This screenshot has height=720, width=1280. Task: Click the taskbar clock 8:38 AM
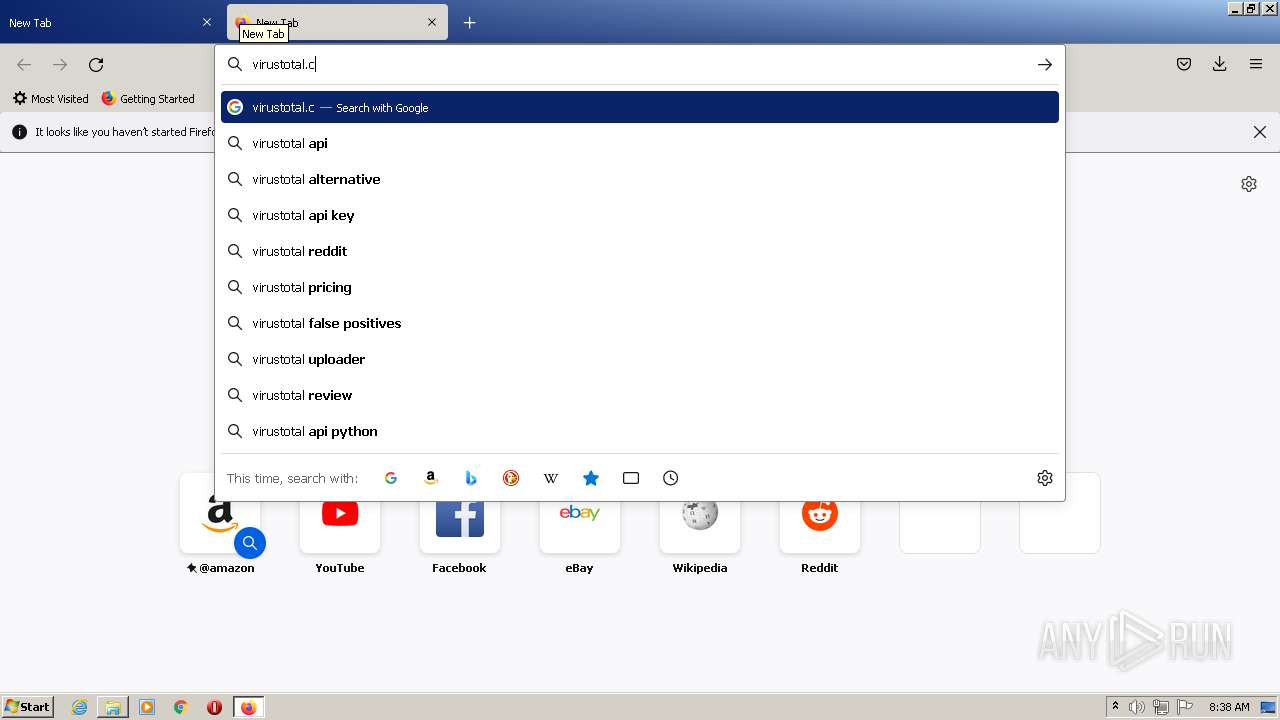coord(1229,707)
